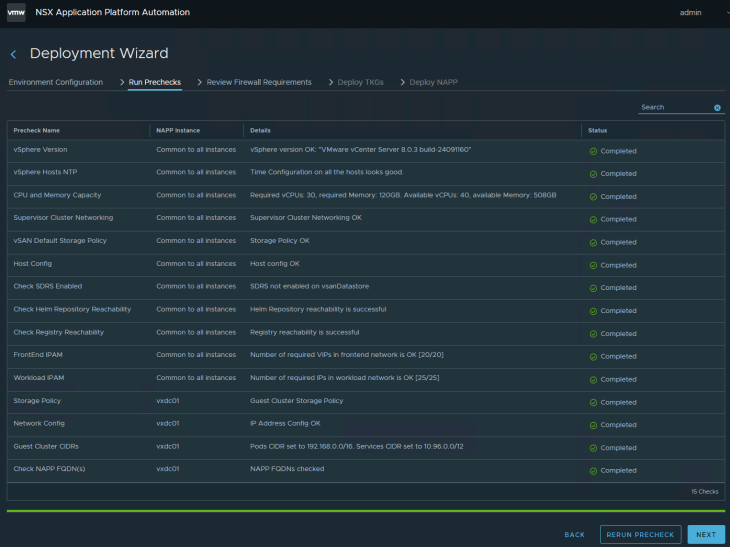Select the Check Helm Repository Reachability row

[71, 309]
